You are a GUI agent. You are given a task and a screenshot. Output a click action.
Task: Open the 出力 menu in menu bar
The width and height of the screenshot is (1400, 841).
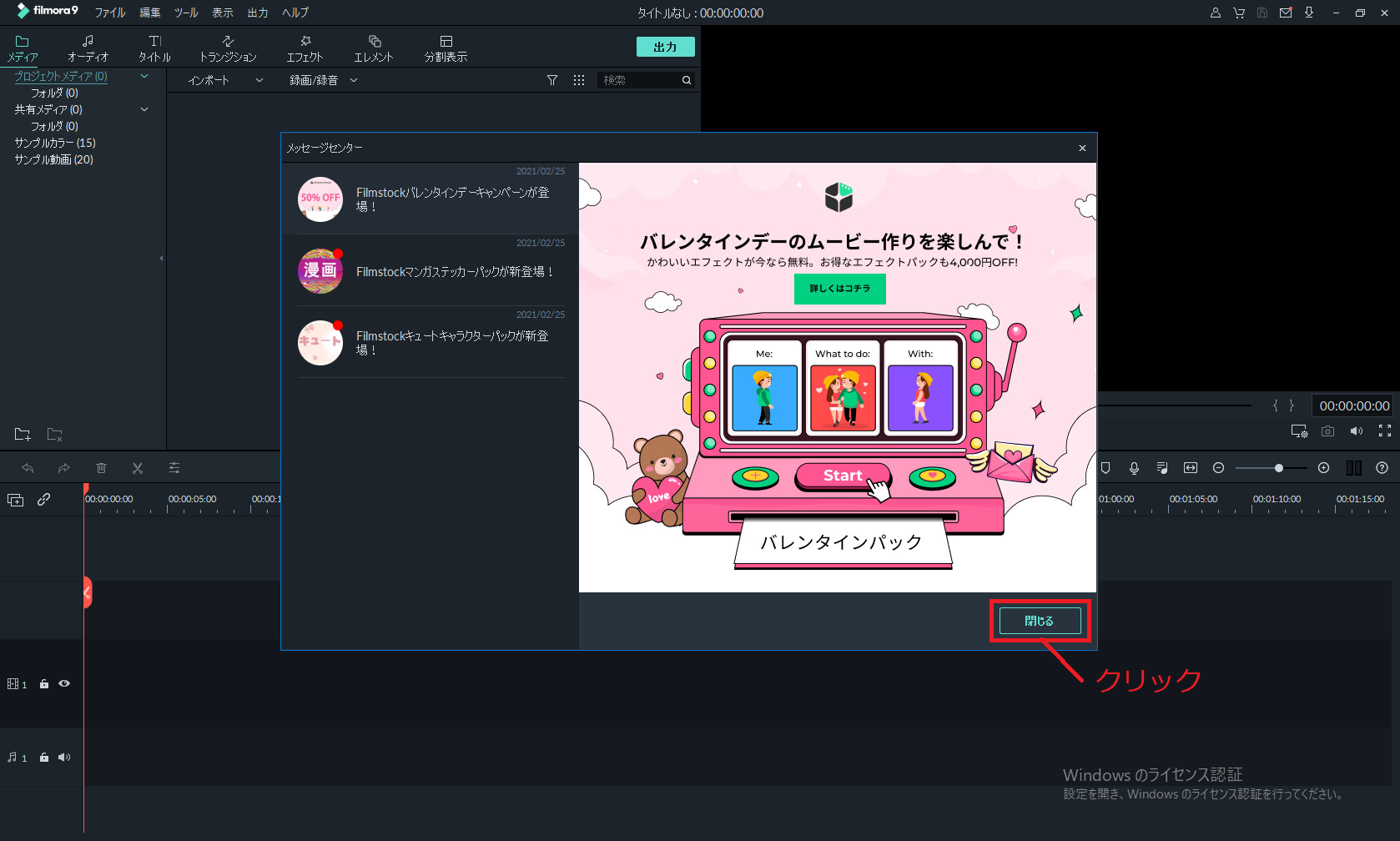tap(258, 13)
